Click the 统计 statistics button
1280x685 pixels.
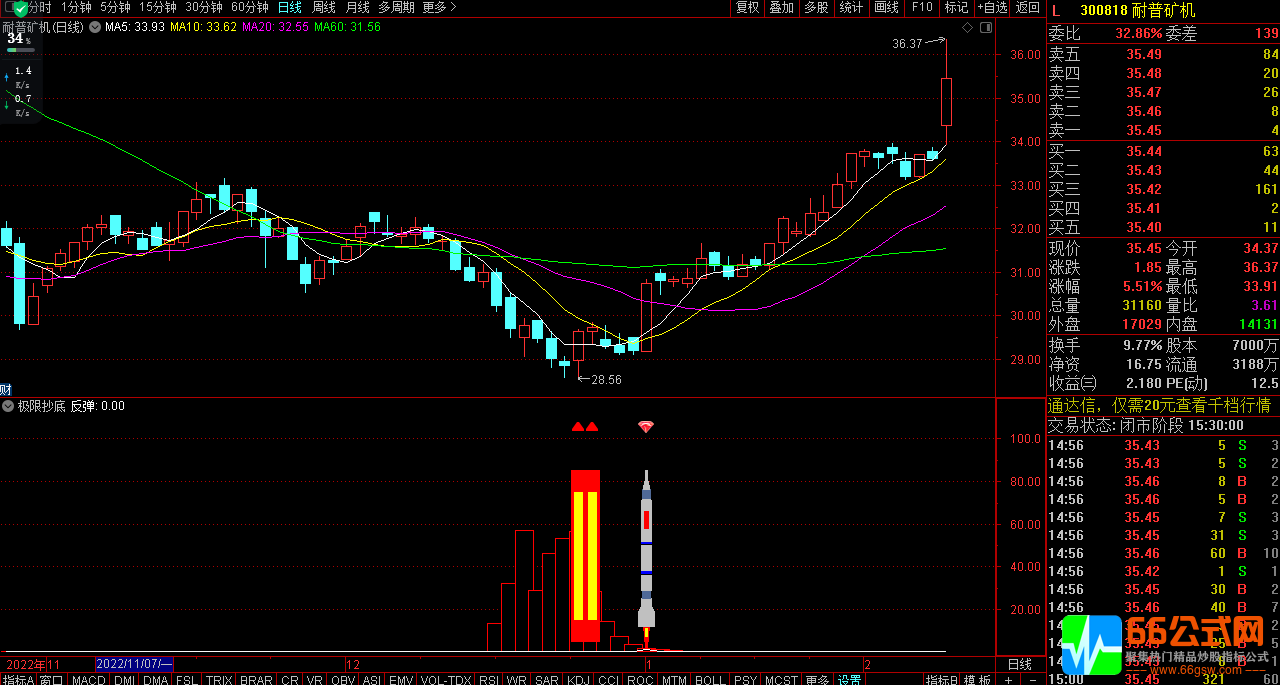click(851, 7)
